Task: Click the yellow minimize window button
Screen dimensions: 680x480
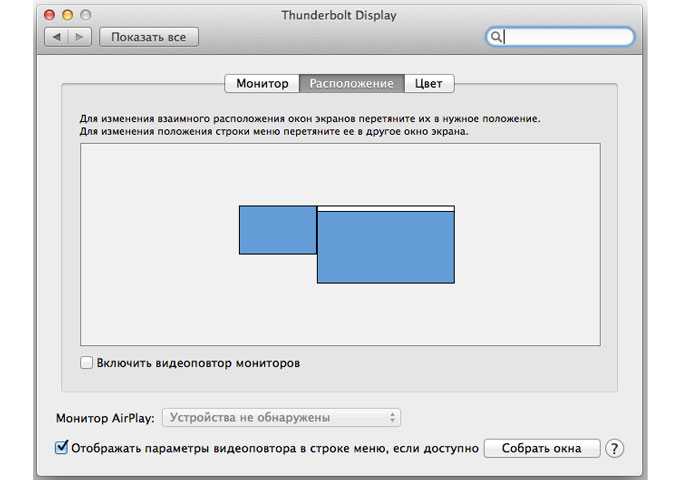Action: coord(68,15)
